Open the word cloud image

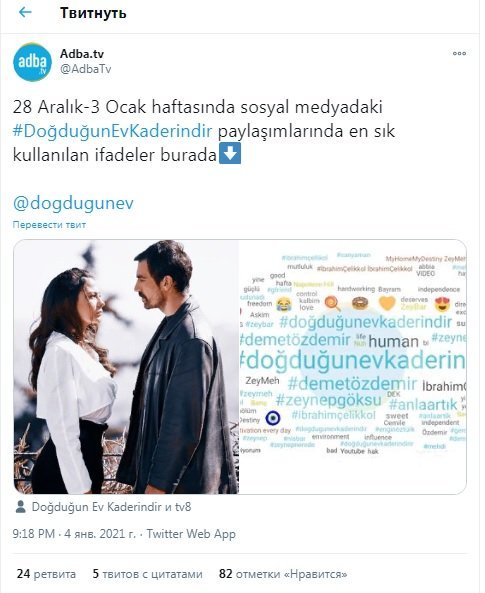coord(353,366)
